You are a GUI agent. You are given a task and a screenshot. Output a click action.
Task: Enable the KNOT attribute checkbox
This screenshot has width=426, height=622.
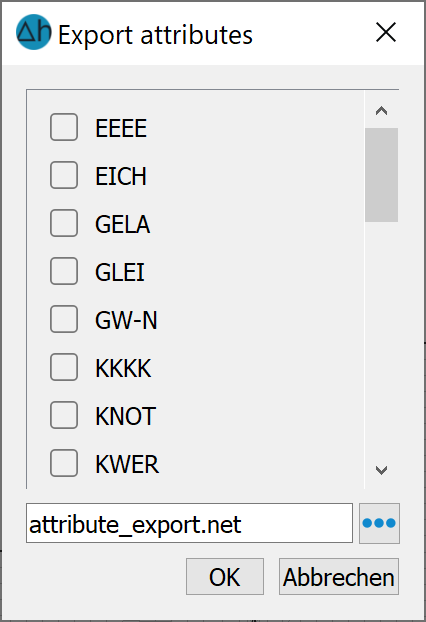pyautogui.click(x=64, y=415)
